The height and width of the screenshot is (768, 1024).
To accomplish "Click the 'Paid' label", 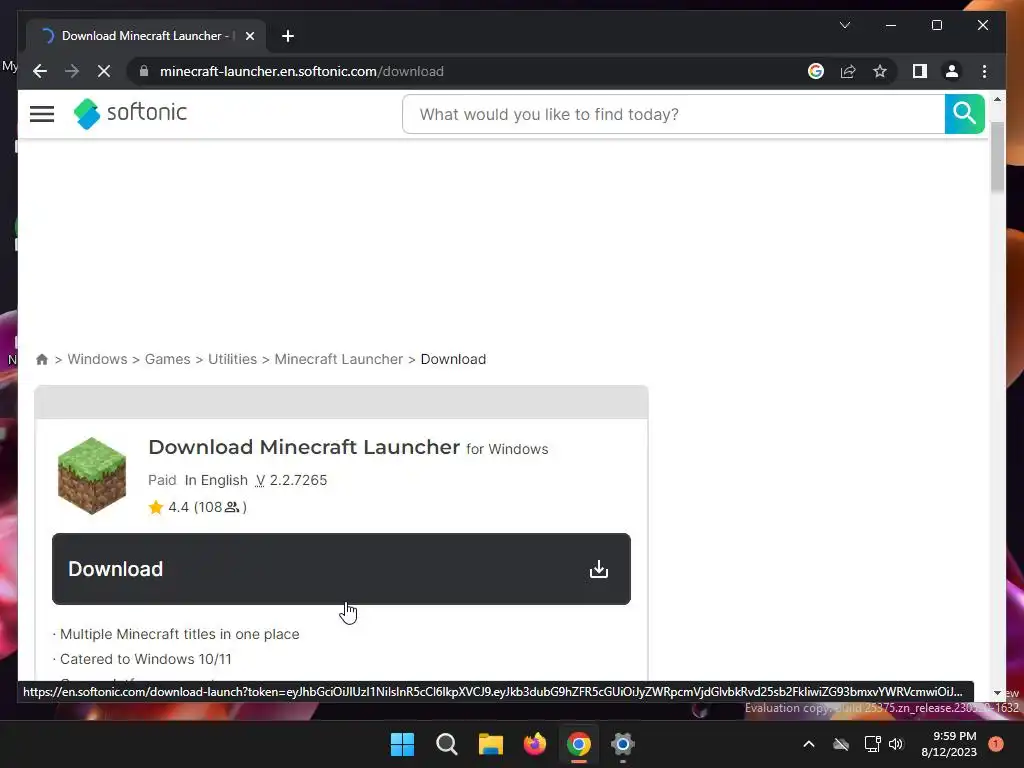I will (162, 480).
